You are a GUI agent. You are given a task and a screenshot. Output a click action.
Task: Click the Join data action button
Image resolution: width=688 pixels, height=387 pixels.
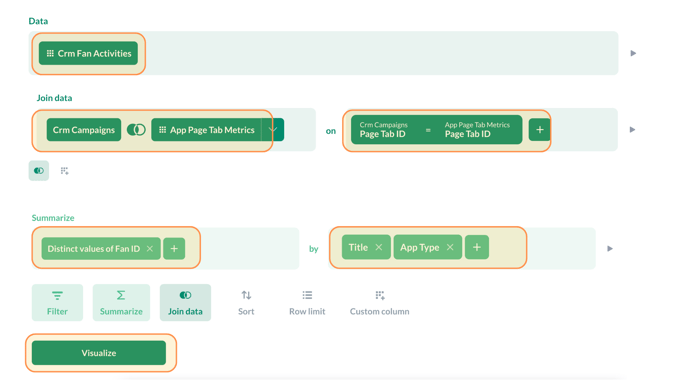tap(185, 303)
